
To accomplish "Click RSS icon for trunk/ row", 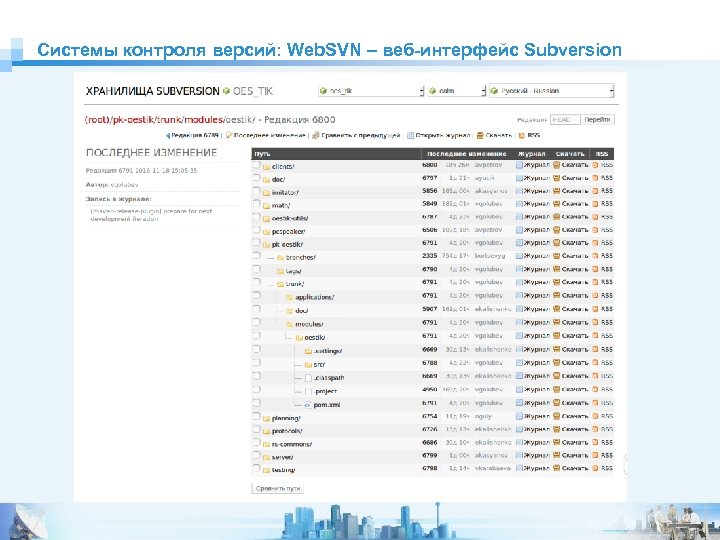I will point(595,282).
